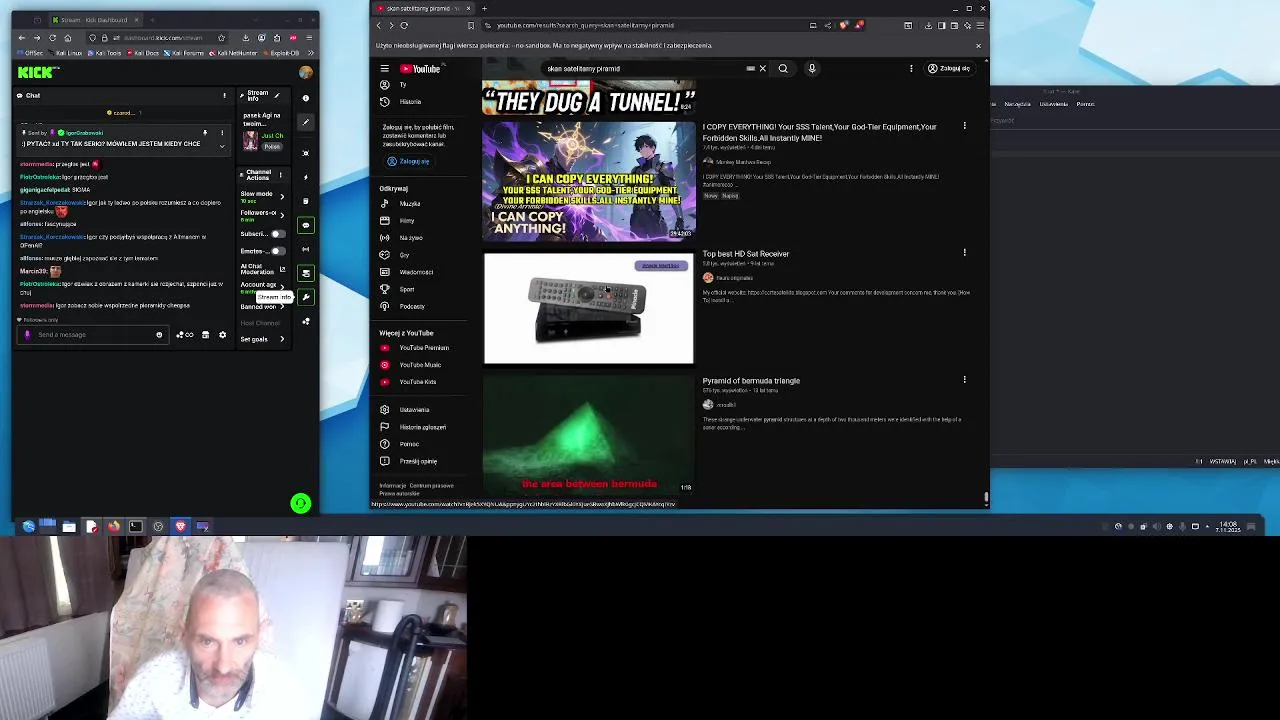Click Zaloguj się button in YouTube header
Viewport: 1280px width, 720px height.
point(948,69)
